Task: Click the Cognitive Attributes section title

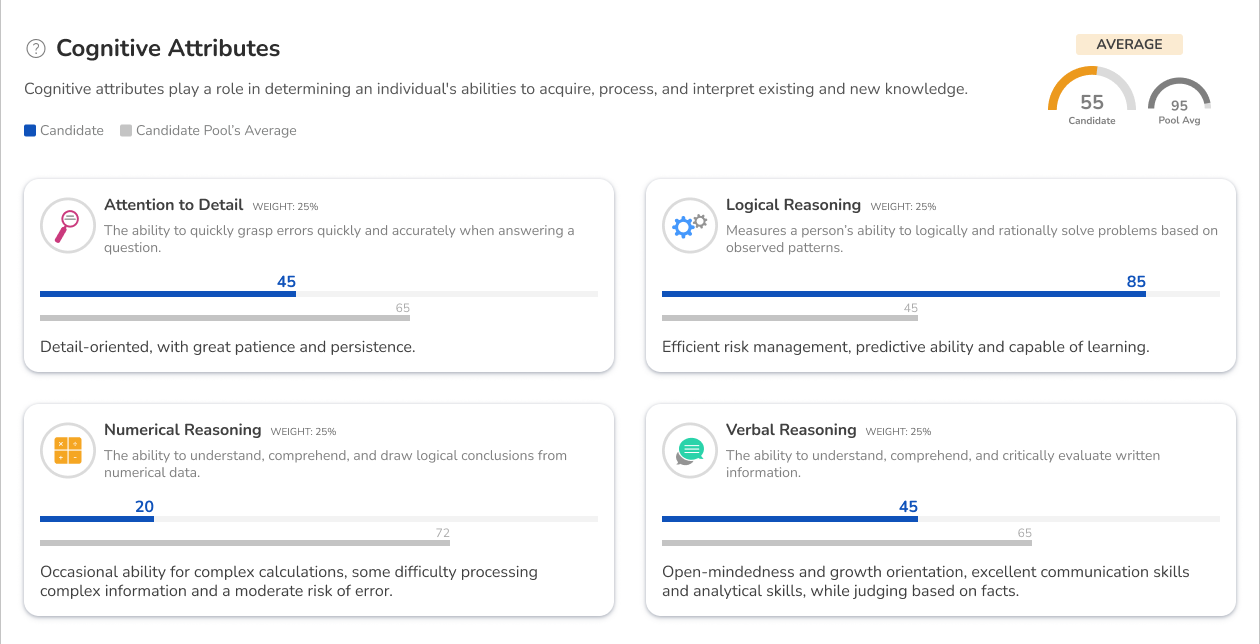Action: tap(168, 48)
